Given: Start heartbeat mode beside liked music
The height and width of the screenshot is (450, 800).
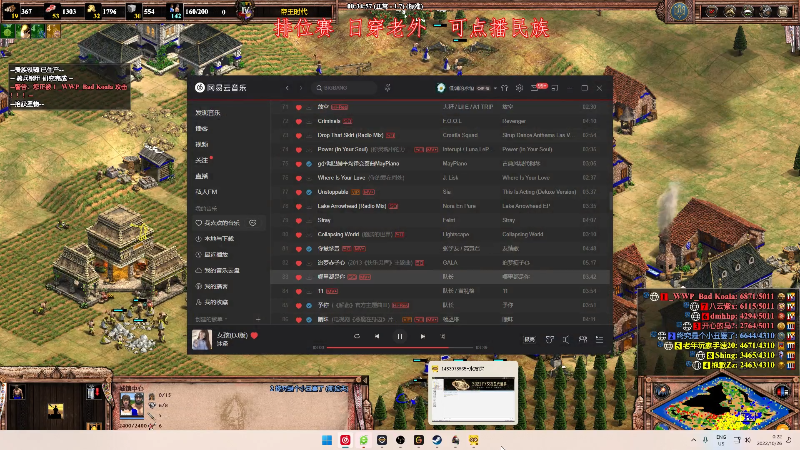Looking at the screenshot, I should pyautogui.click(x=253, y=223).
